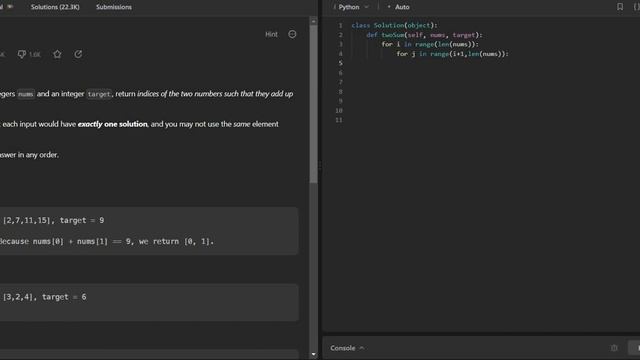The height and width of the screenshot is (360, 640).
Task: Click line number 1 in the editor gutter
Action: coord(340,25)
